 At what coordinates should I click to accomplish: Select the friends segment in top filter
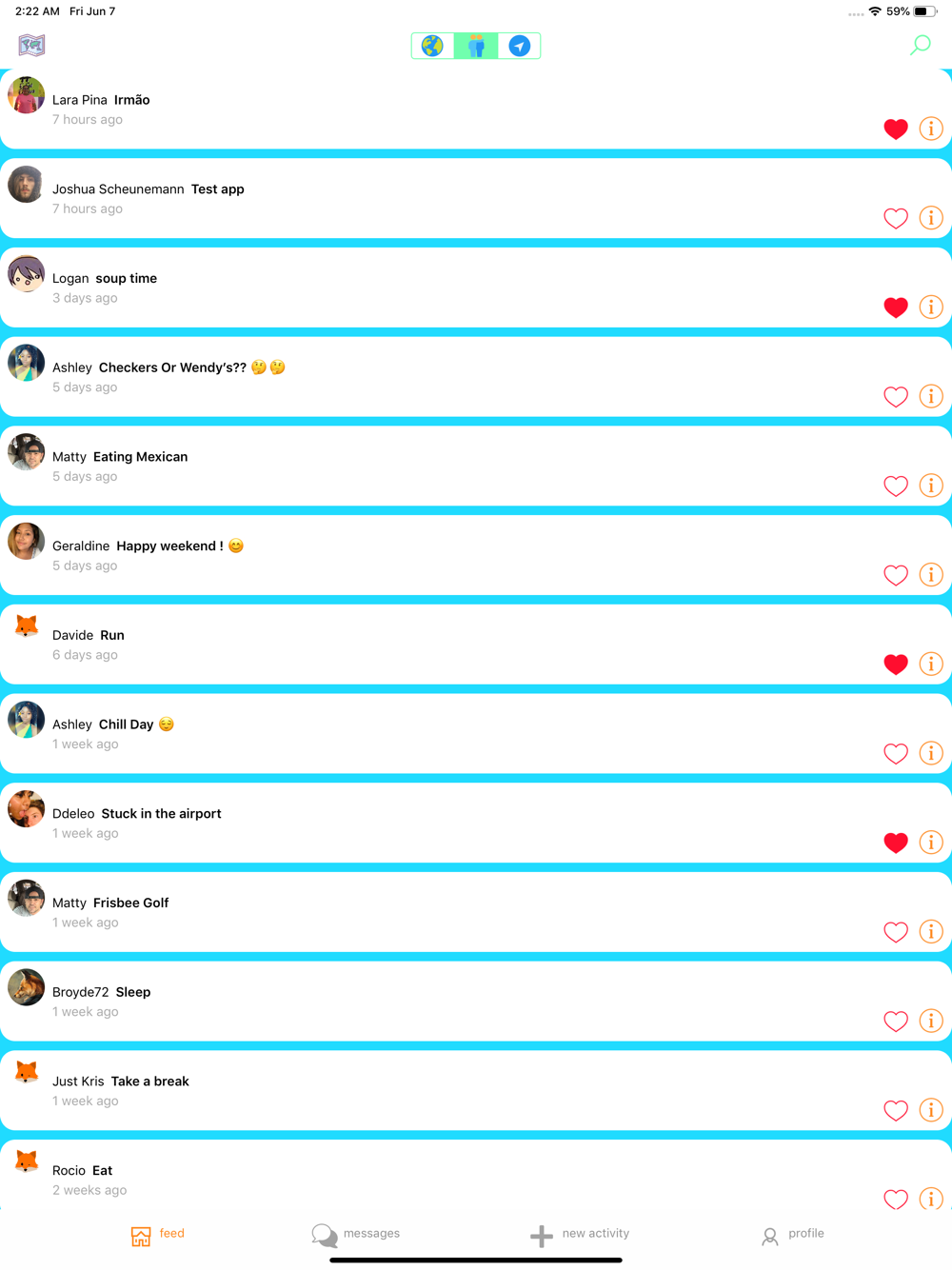pos(476,46)
